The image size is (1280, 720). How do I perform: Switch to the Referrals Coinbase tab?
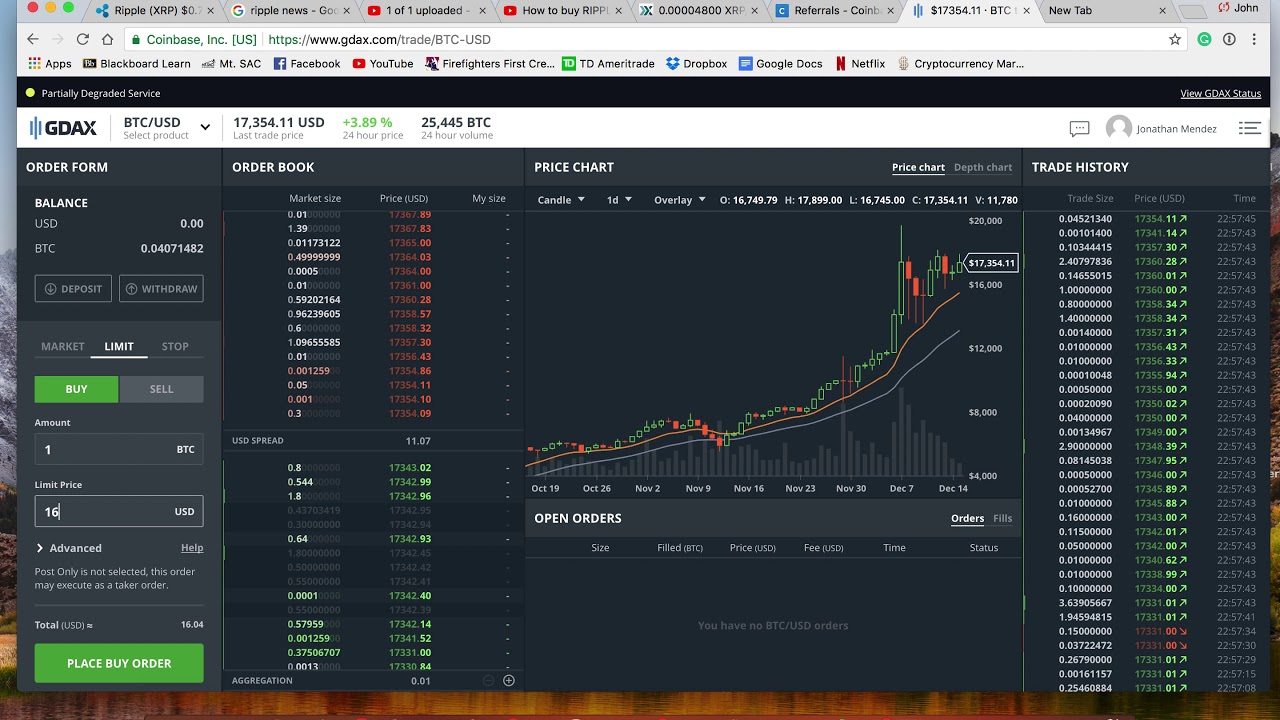click(x=833, y=10)
